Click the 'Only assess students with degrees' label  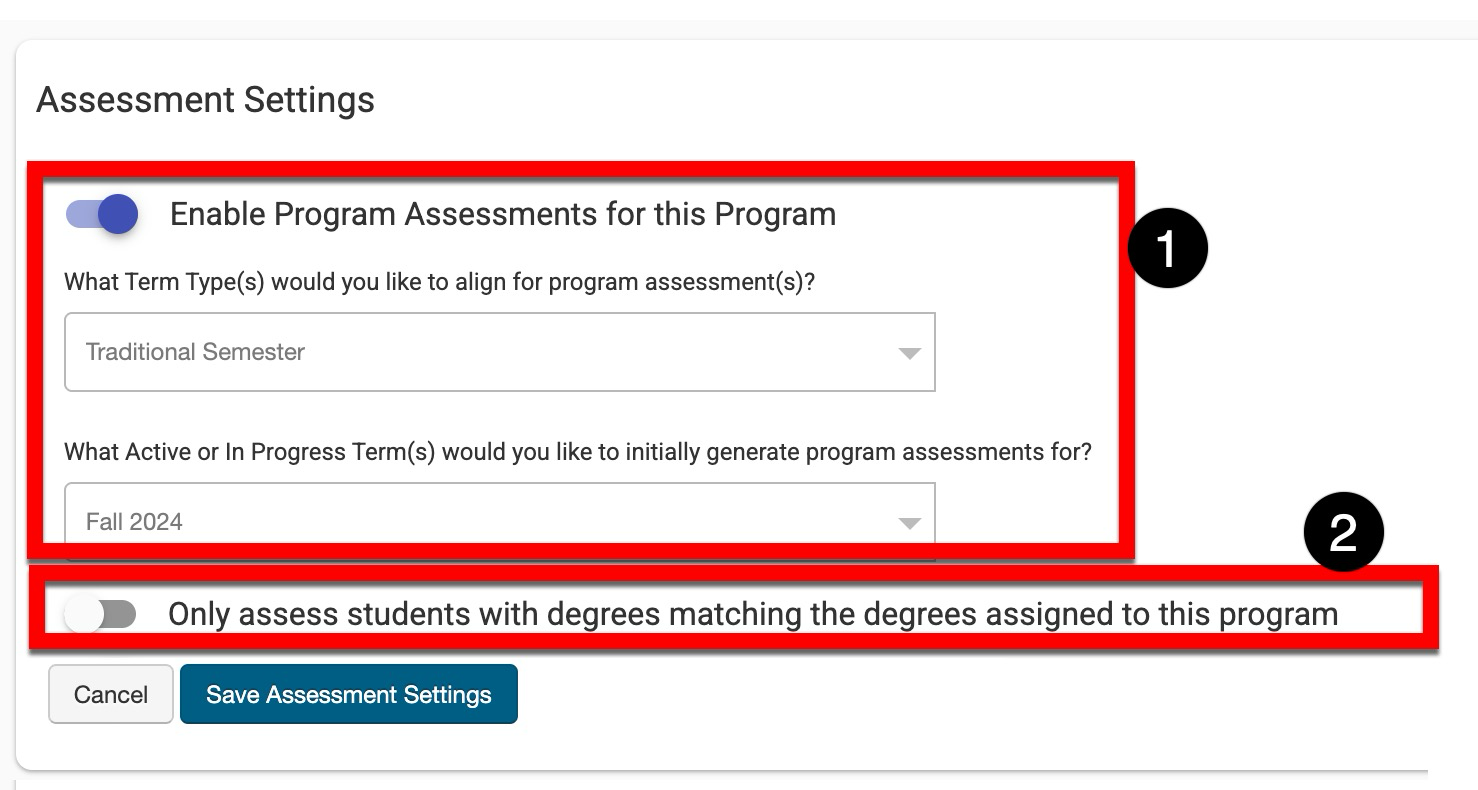(752, 614)
